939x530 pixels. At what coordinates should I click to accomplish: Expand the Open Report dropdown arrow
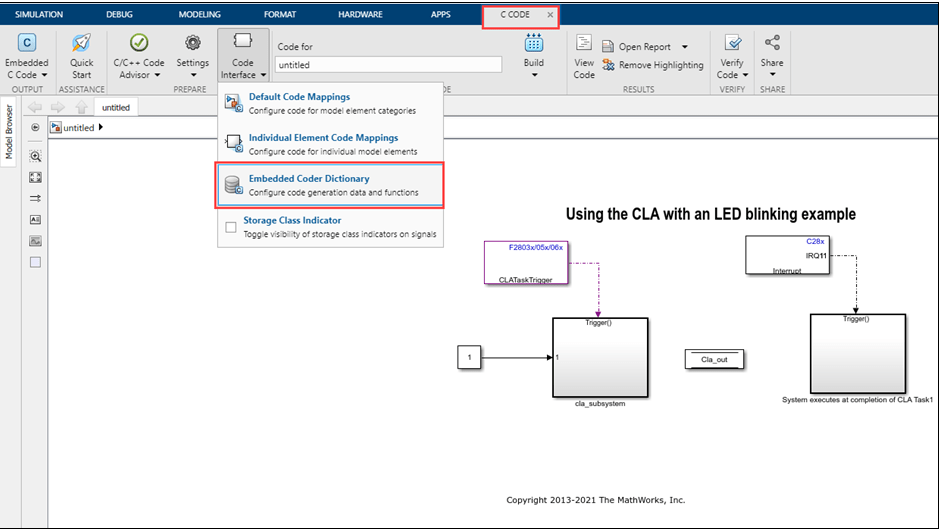click(684, 47)
